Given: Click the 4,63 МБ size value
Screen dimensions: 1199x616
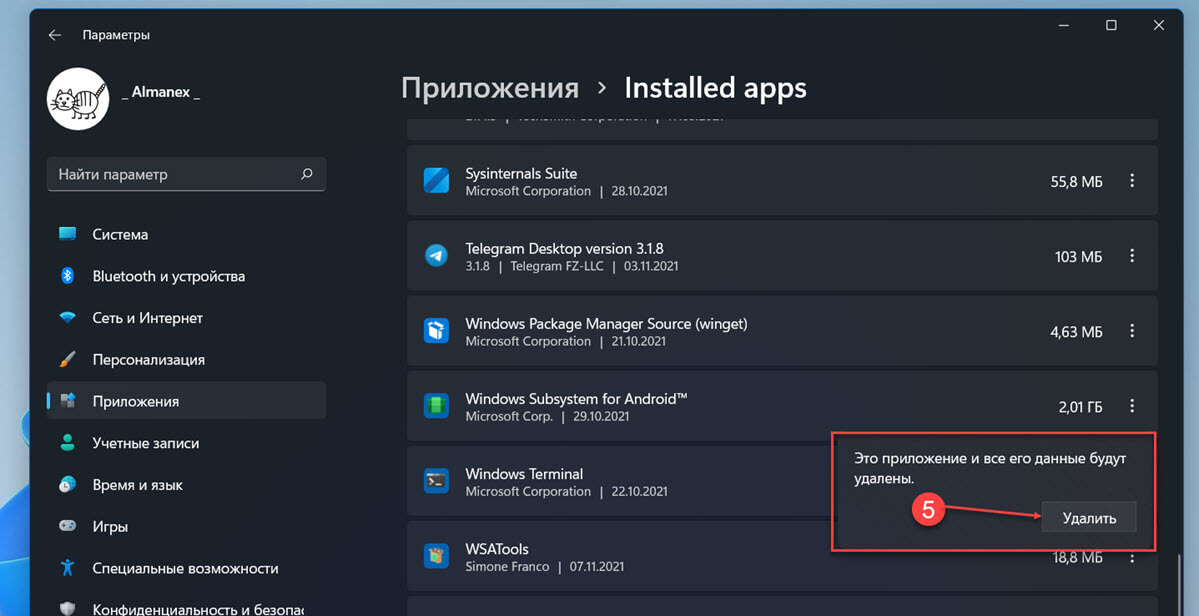Looking at the screenshot, I should pyautogui.click(x=1076, y=332).
